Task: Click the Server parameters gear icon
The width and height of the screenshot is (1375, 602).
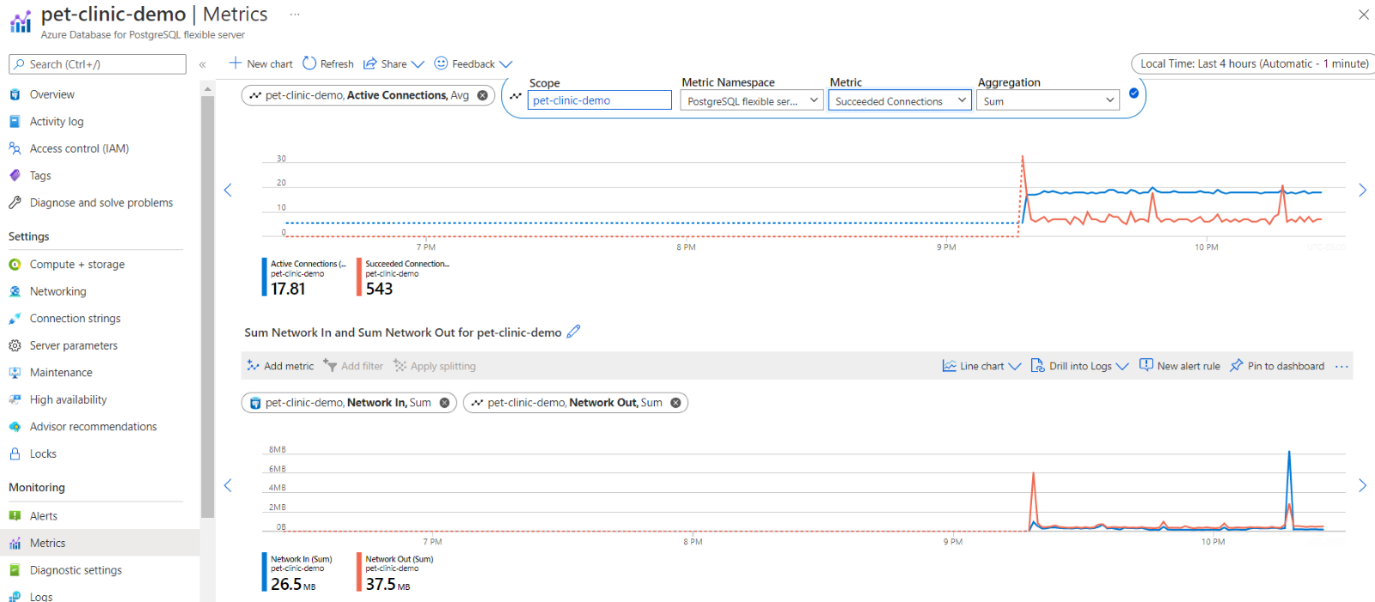Action: [15, 346]
